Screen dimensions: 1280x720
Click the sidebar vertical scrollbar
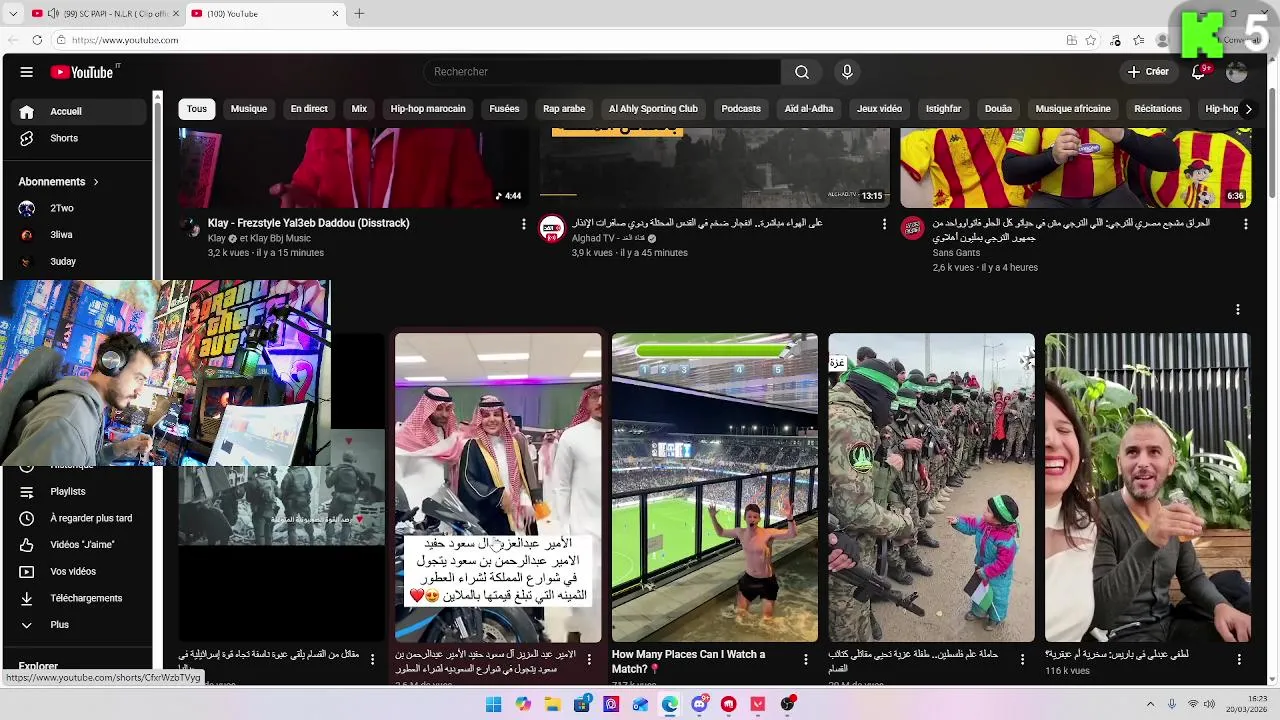pos(157,190)
